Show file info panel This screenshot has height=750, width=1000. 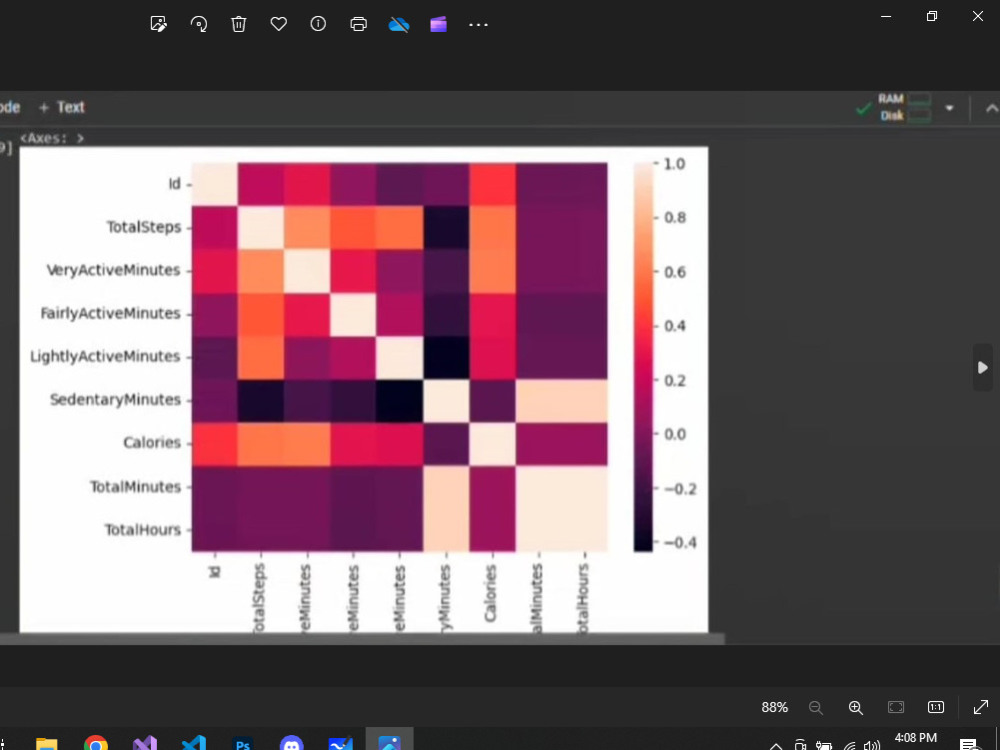318,24
